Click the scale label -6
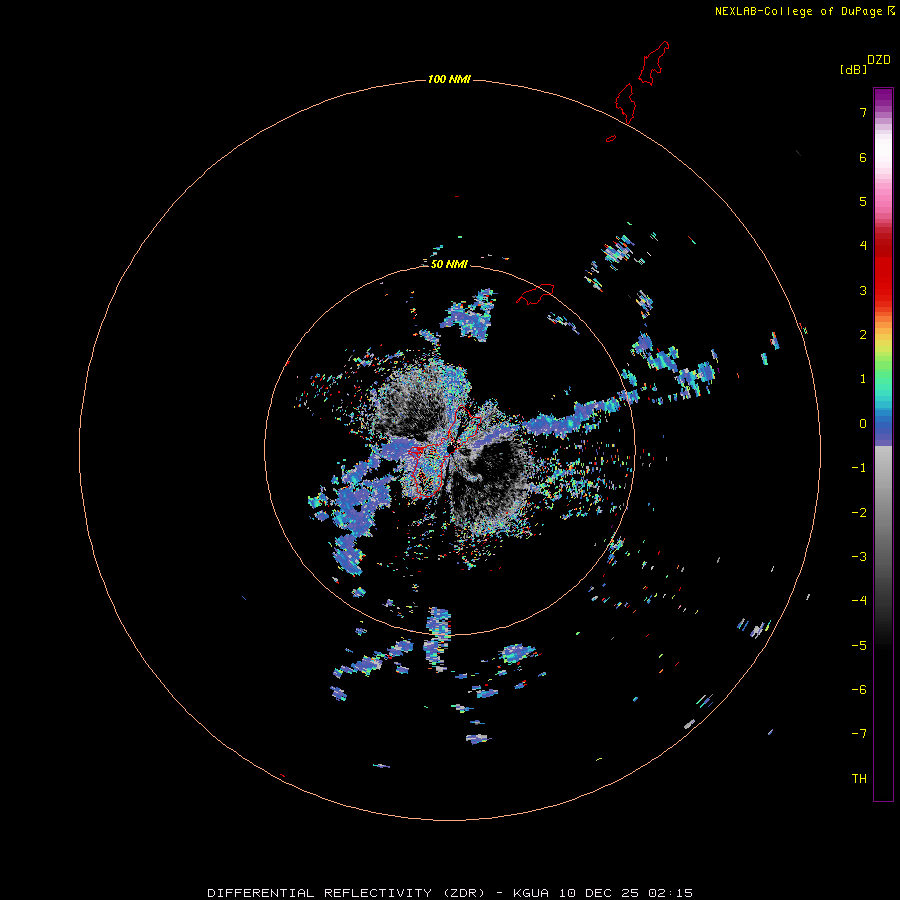This screenshot has height=900, width=900. point(859,690)
